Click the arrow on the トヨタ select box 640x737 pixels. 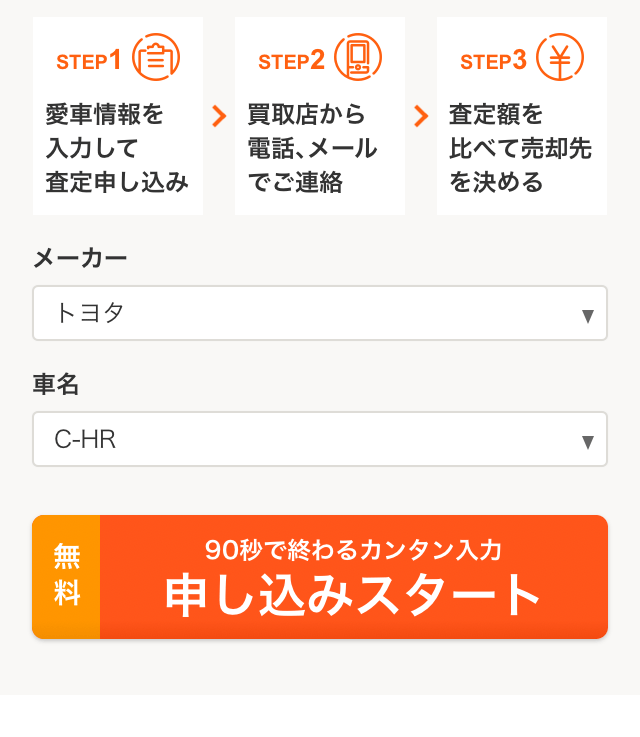[588, 316]
